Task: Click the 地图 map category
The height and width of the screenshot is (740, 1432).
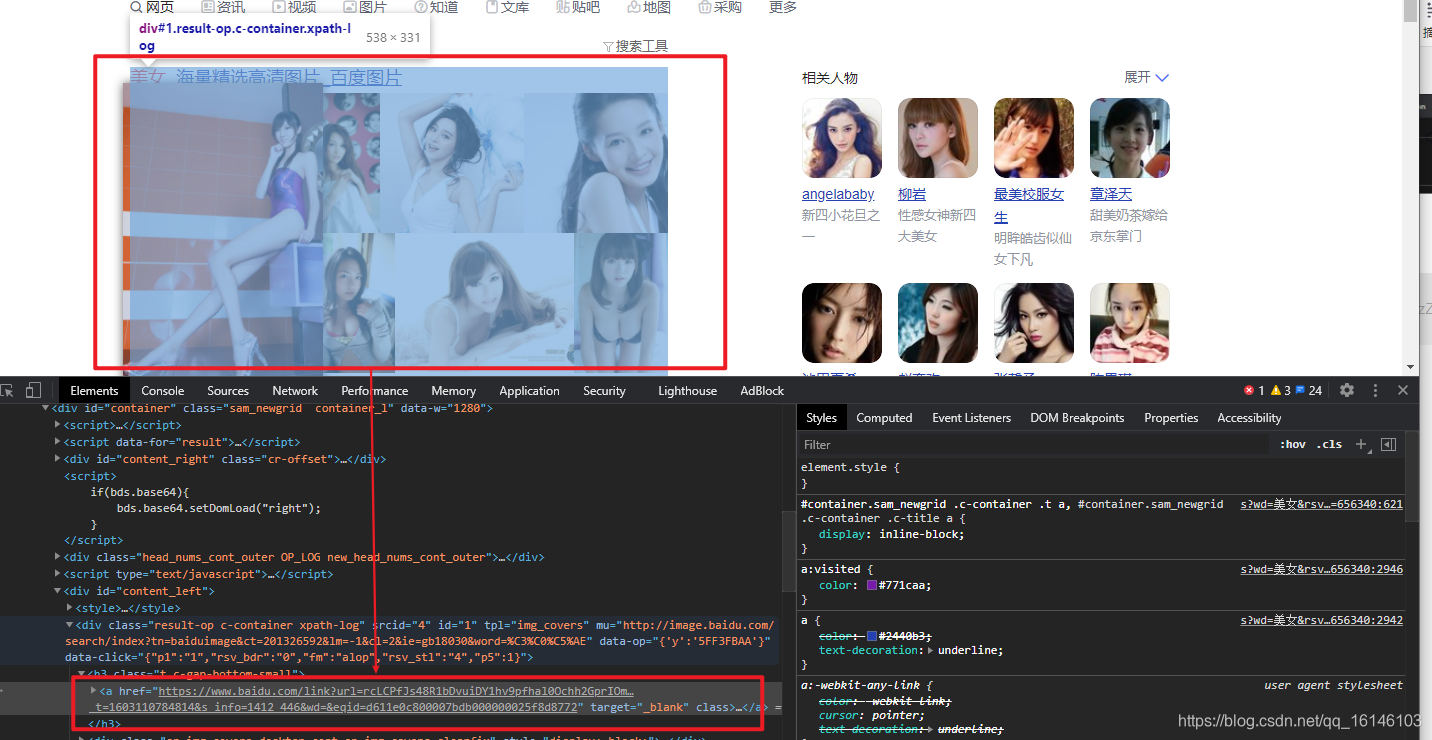Action: tap(649, 7)
